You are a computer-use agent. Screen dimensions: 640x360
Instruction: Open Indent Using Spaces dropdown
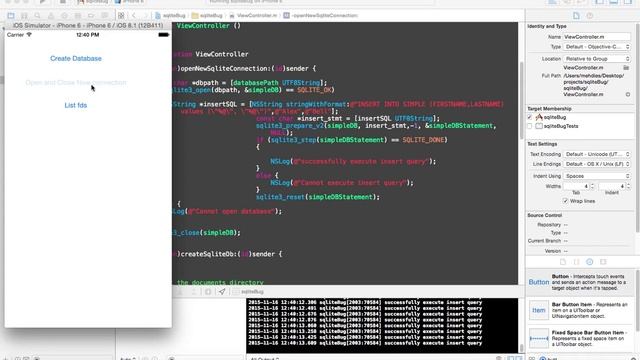597,176
